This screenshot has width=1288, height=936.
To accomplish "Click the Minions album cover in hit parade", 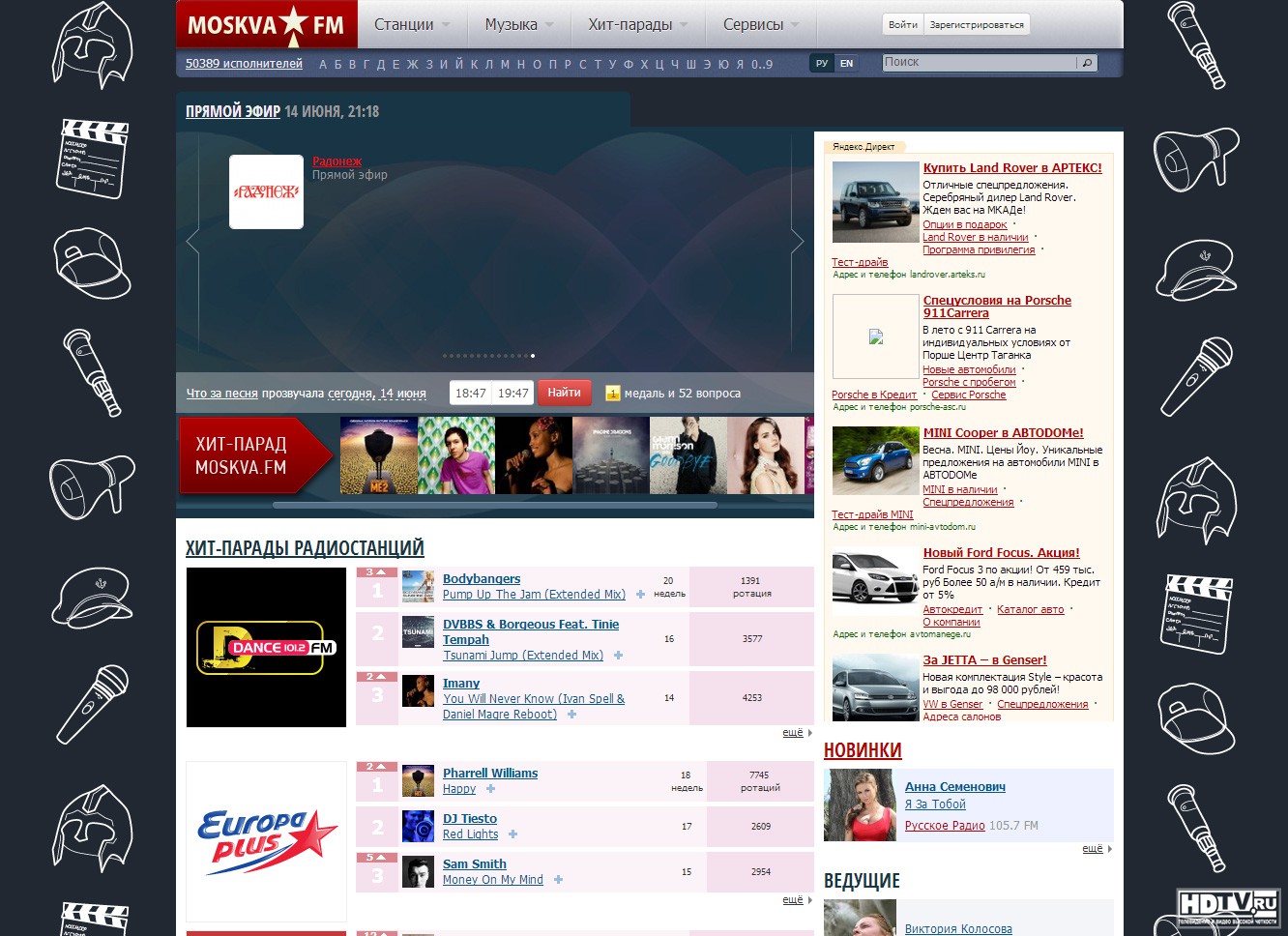I will click(379, 455).
